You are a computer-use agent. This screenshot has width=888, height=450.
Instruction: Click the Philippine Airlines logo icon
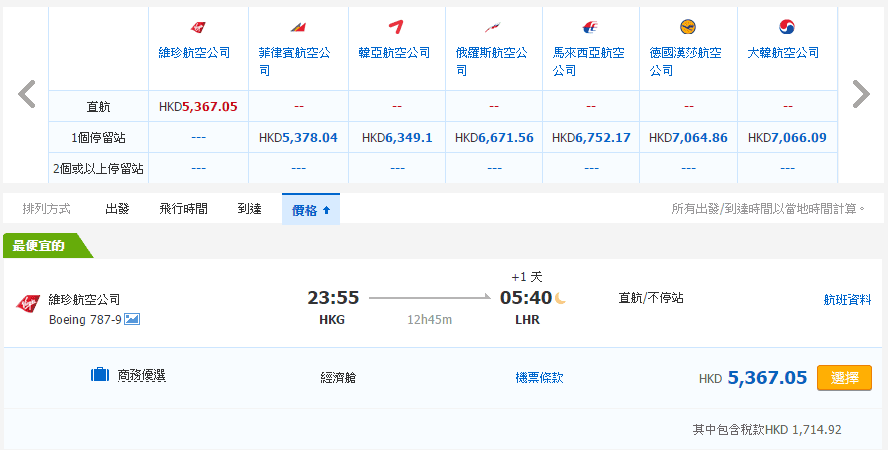click(x=298, y=27)
